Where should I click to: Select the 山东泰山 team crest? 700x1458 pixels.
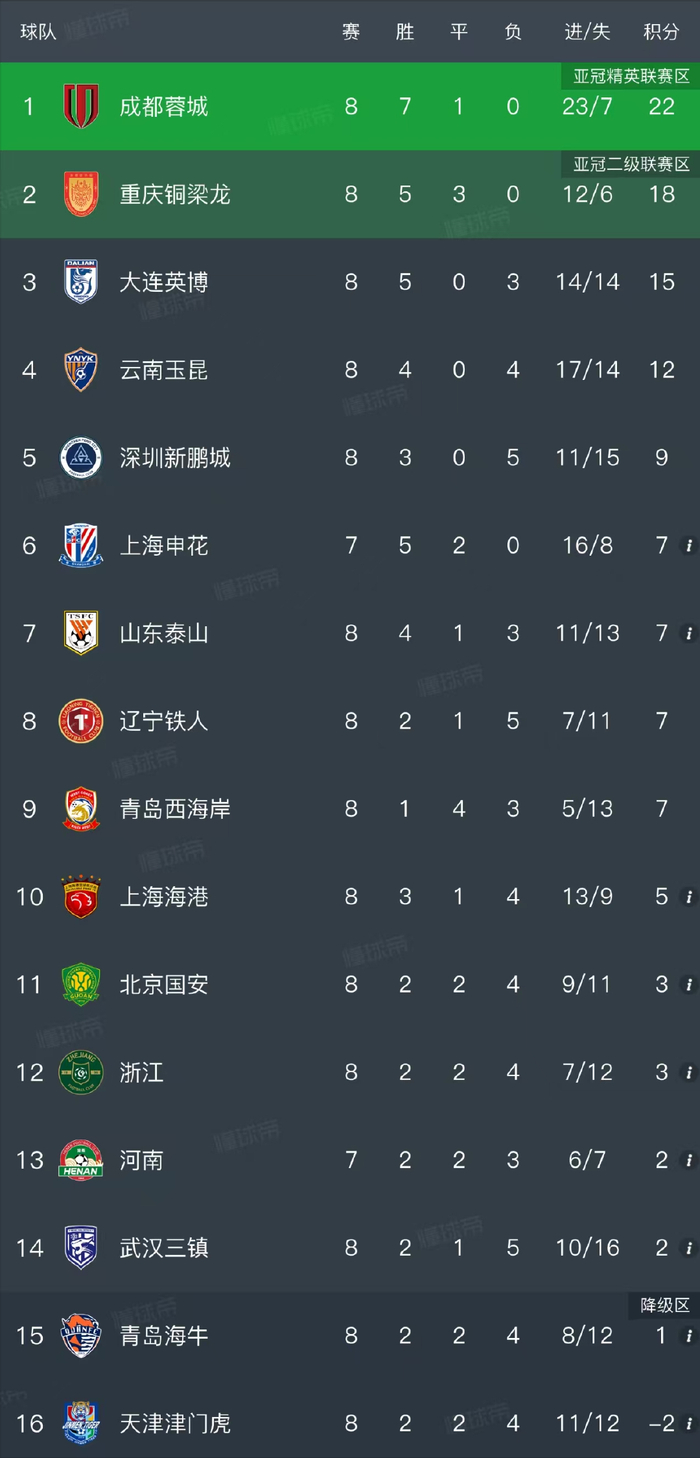pyautogui.click(x=81, y=633)
